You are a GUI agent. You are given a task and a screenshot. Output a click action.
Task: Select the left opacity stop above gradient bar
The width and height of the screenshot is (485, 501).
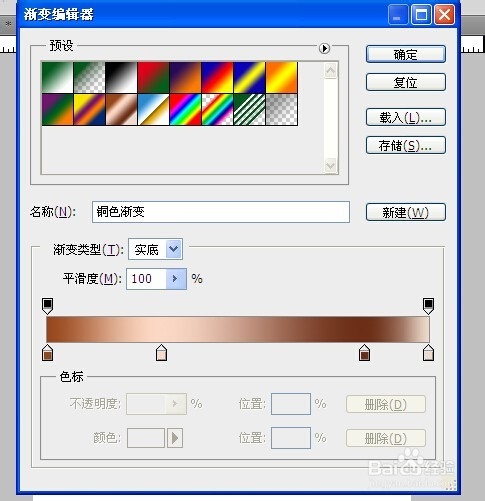pos(47,306)
